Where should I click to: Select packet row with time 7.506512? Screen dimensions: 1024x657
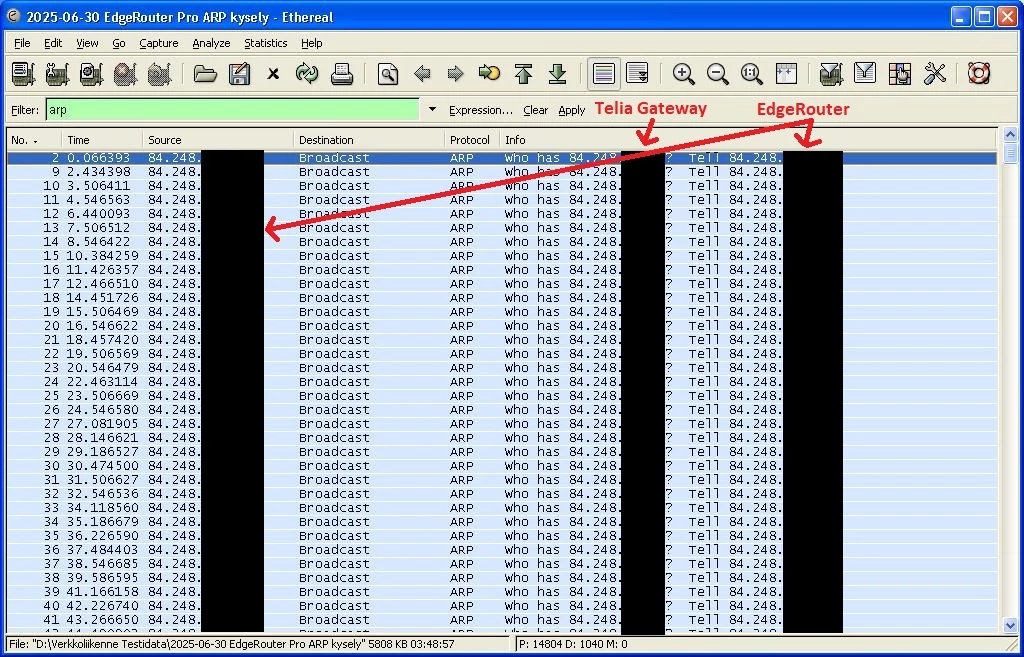coord(502,228)
